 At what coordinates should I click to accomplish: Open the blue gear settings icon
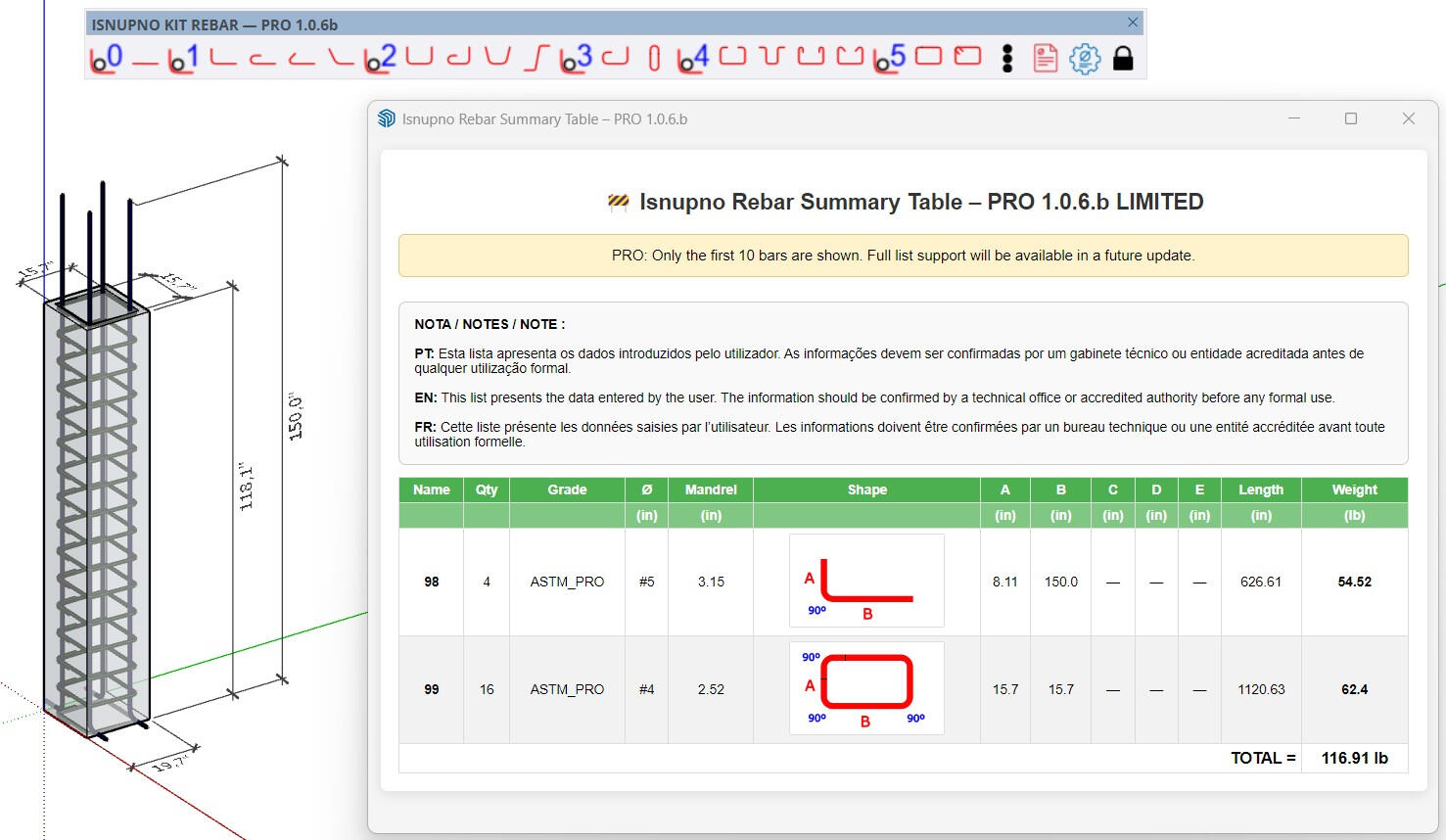(1085, 59)
